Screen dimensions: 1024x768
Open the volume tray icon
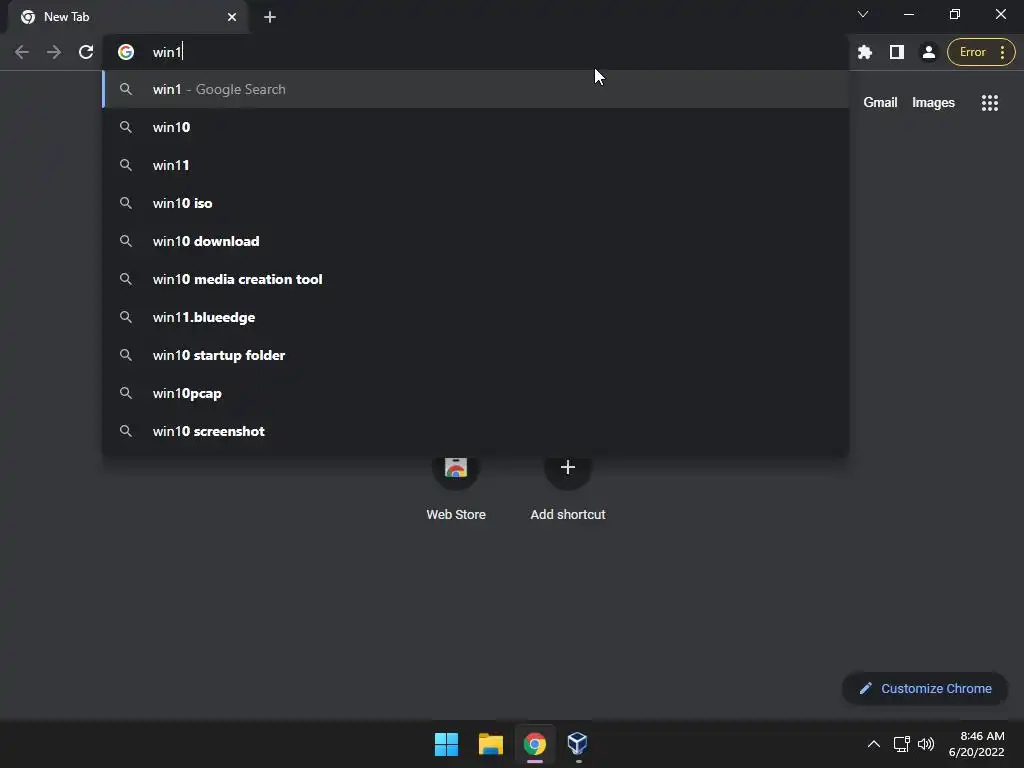[x=925, y=744]
